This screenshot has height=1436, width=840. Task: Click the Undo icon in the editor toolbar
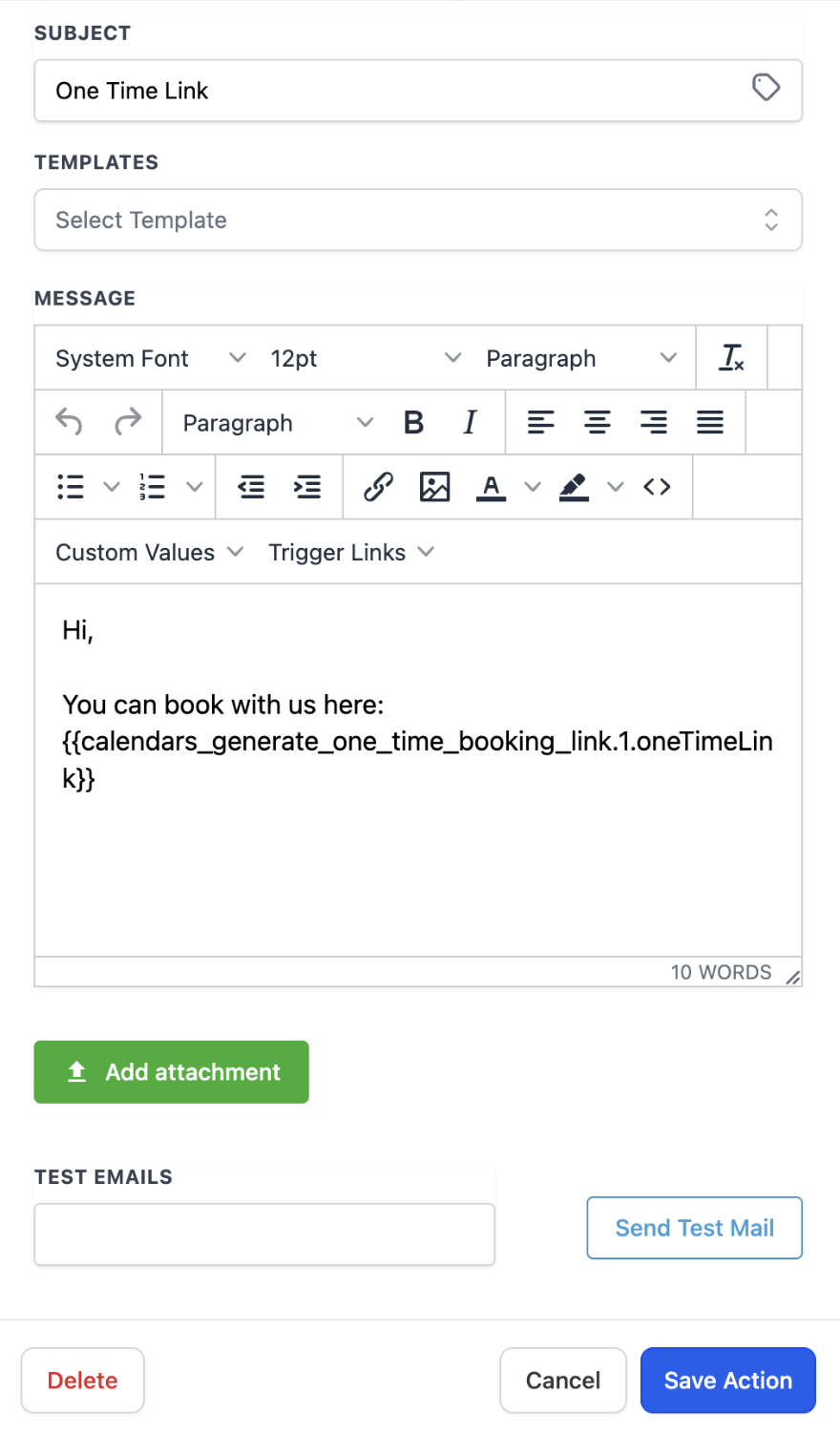(68, 422)
